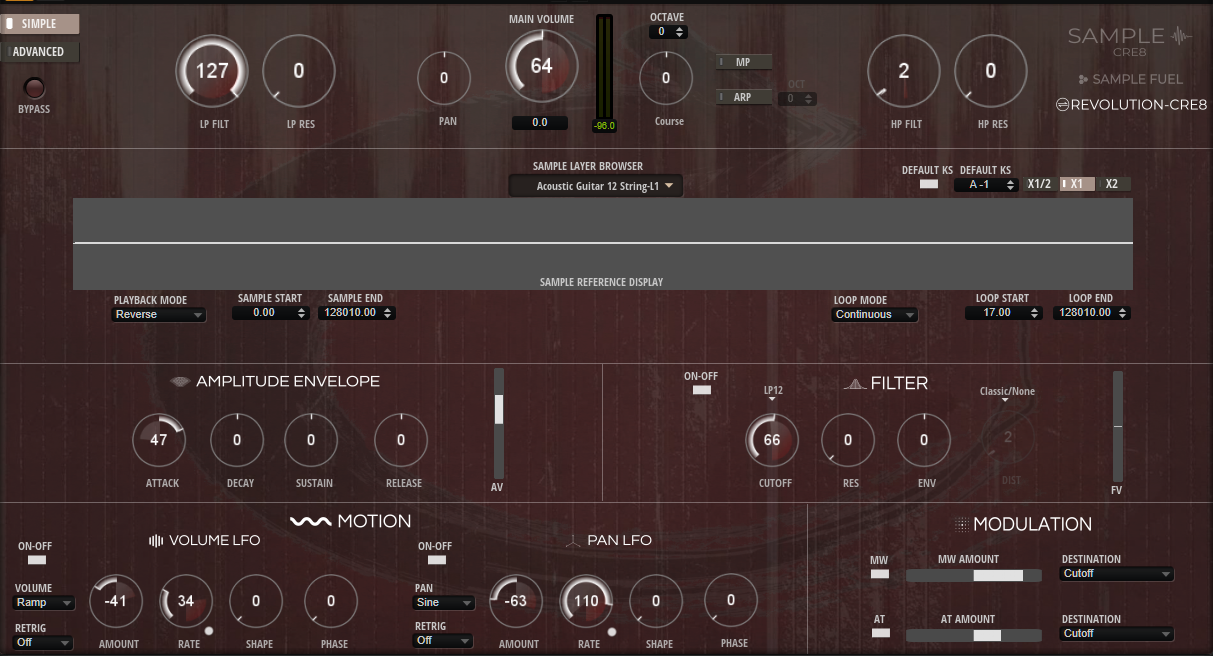
Task: Click the ATTACK knob showing 47
Action: (159, 440)
